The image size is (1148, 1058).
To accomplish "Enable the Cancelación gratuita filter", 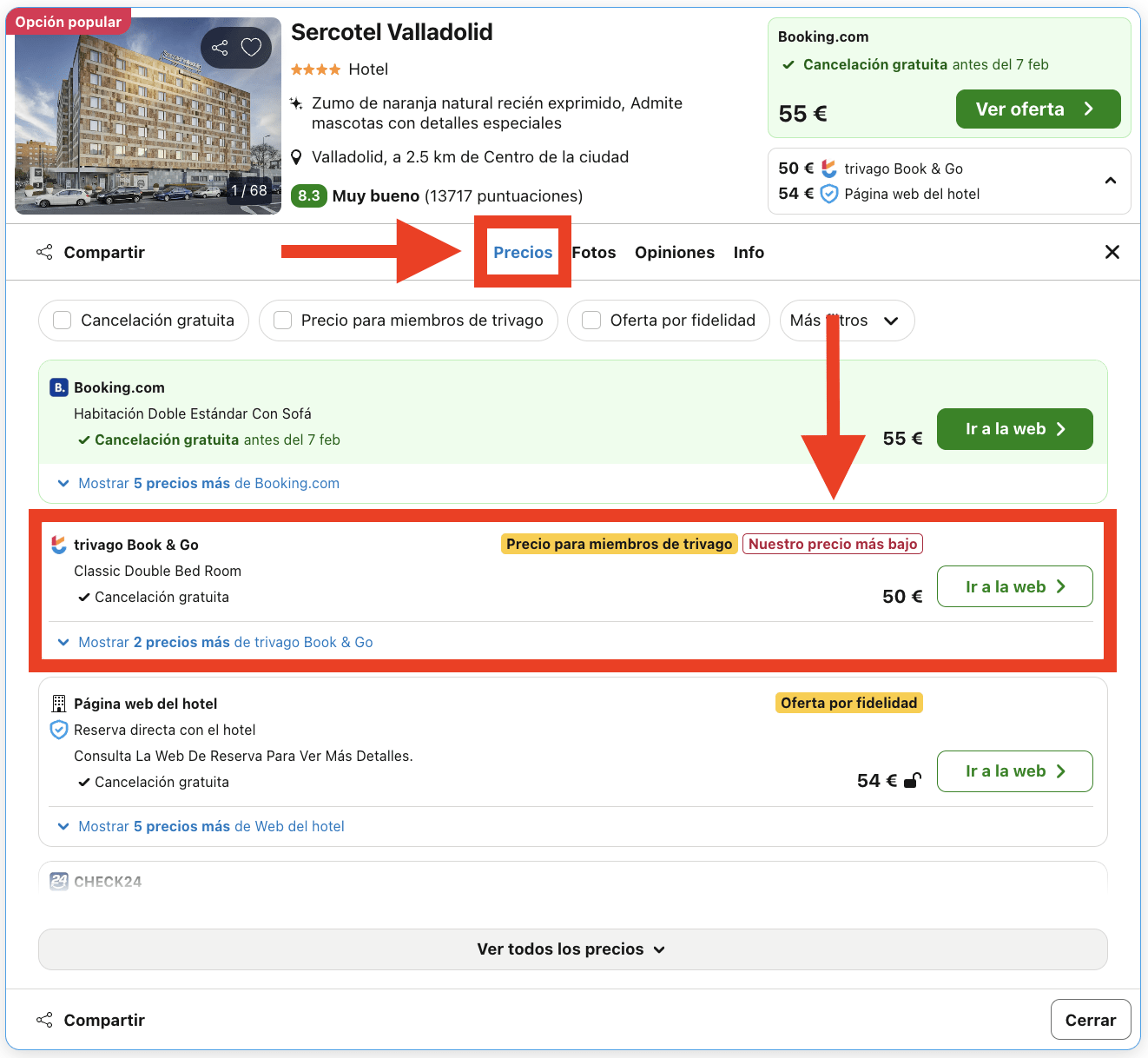I will click(x=61, y=321).
